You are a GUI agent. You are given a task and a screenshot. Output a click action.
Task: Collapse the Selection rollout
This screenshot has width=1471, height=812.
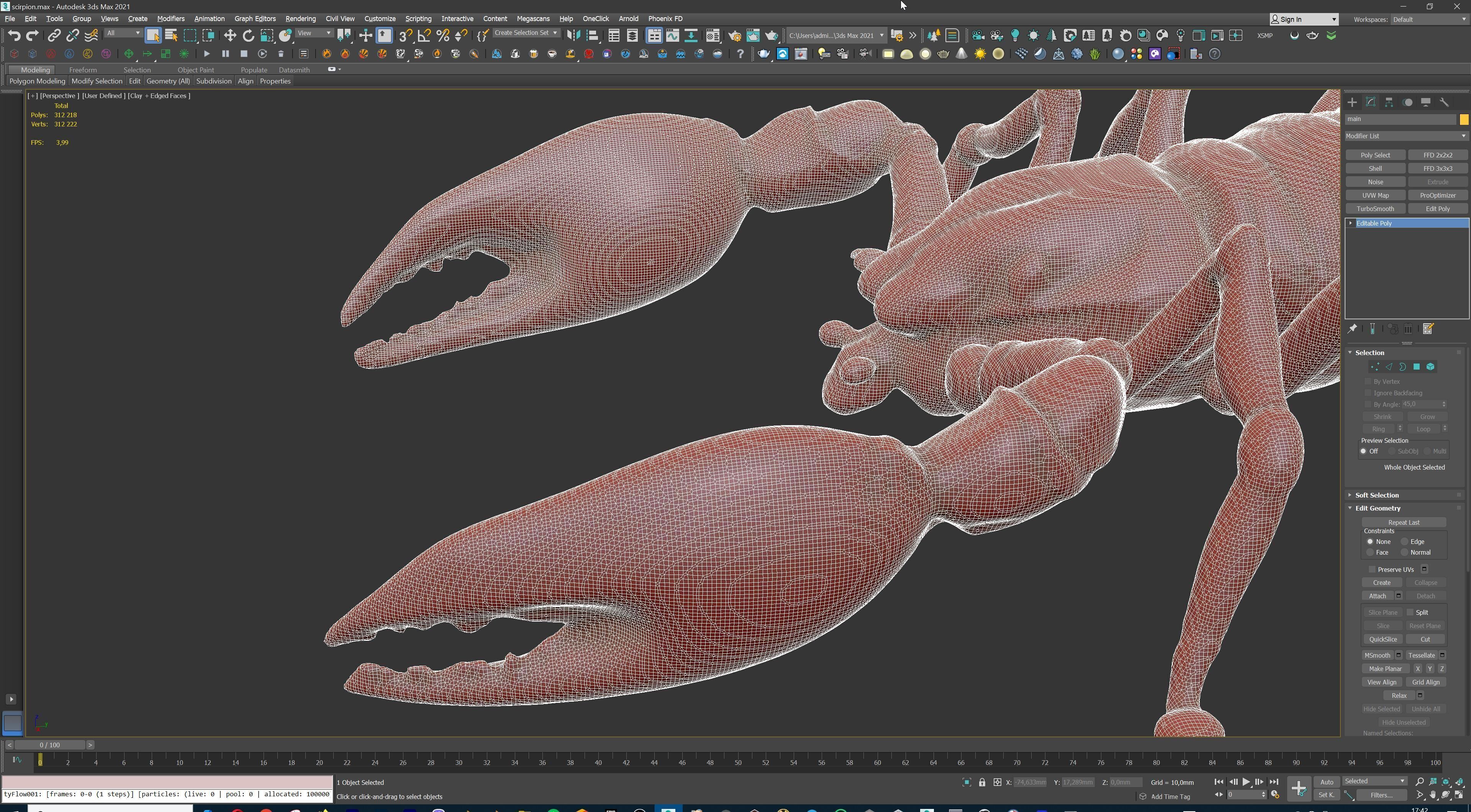(1369, 353)
